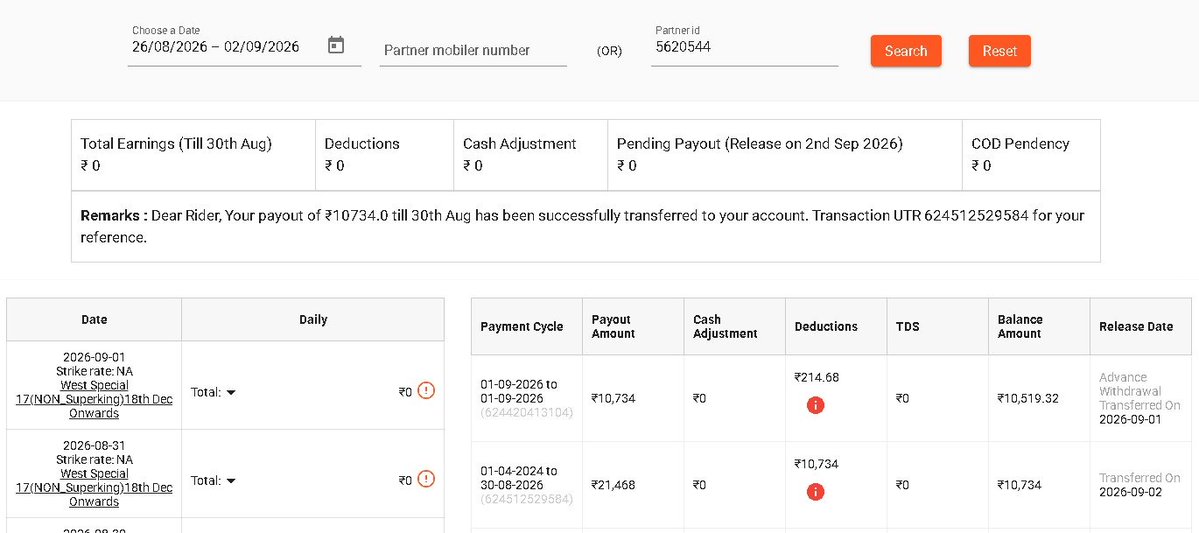Click payment cycle 01-09-2026 to 01-09-2026

coord(518,392)
